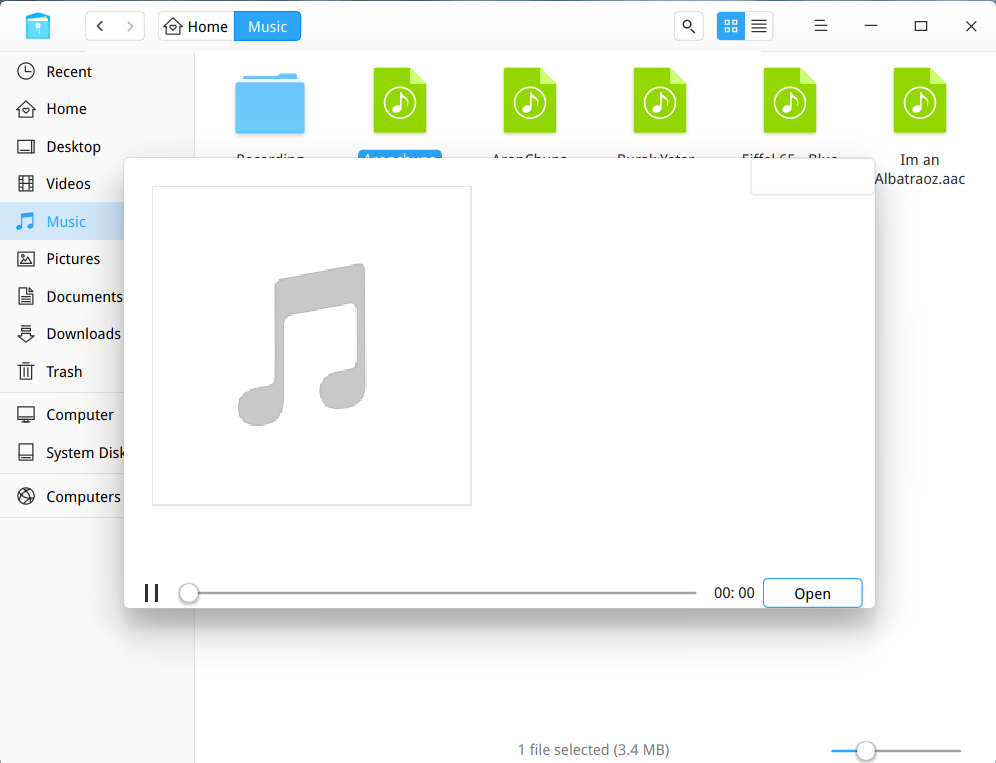Browse the System Disk
This screenshot has width=996, height=763.
coord(84,452)
